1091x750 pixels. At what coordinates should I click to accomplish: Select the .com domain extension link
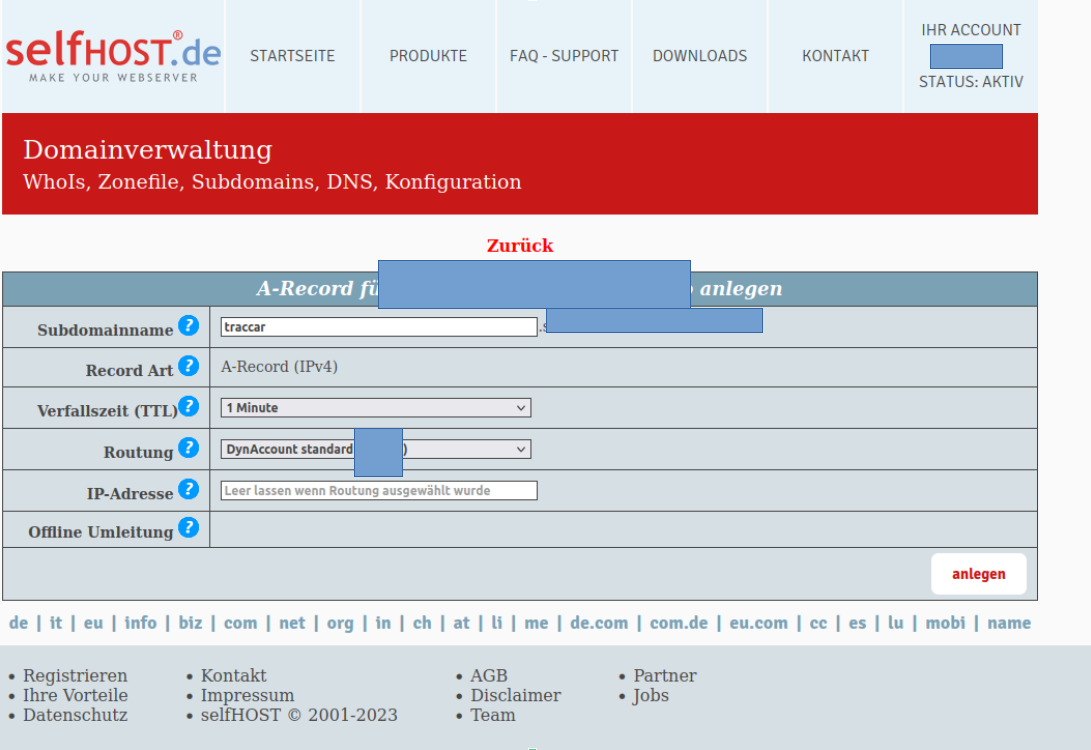point(240,623)
